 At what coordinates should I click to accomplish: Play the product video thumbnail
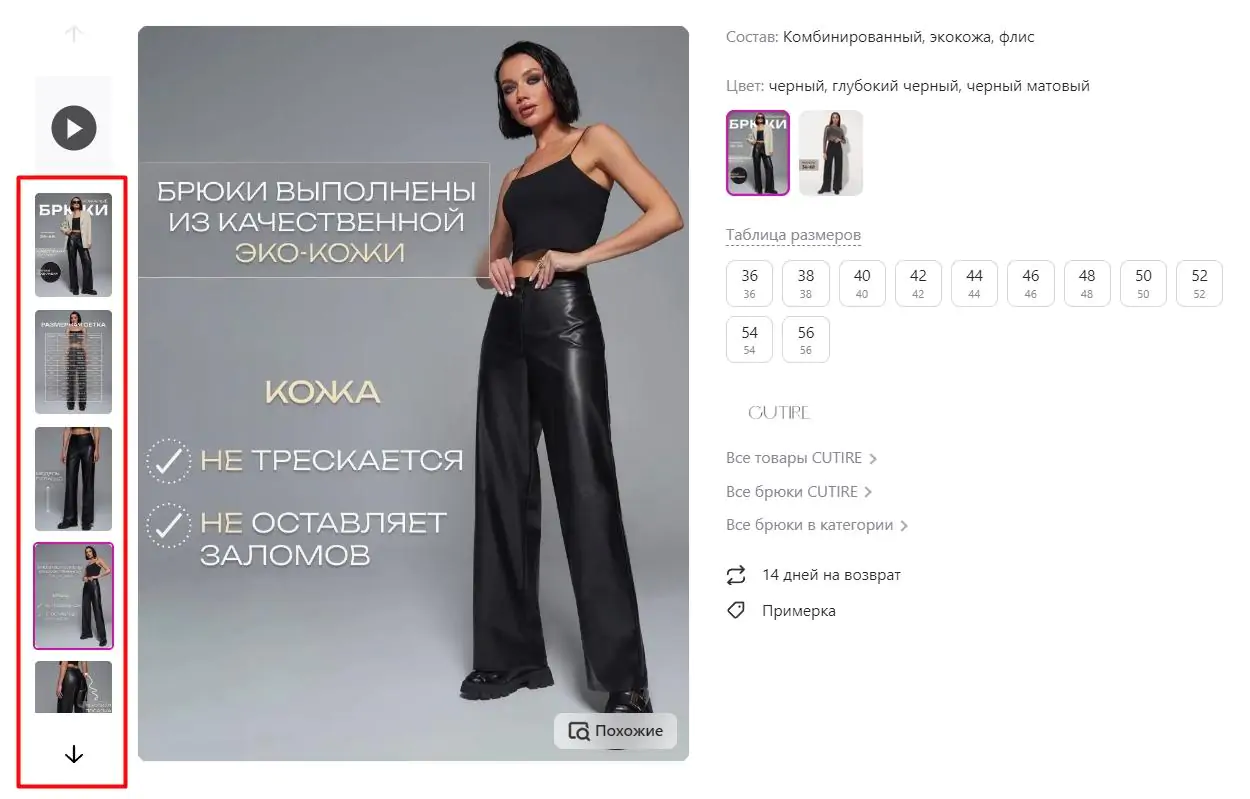[74, 128]
